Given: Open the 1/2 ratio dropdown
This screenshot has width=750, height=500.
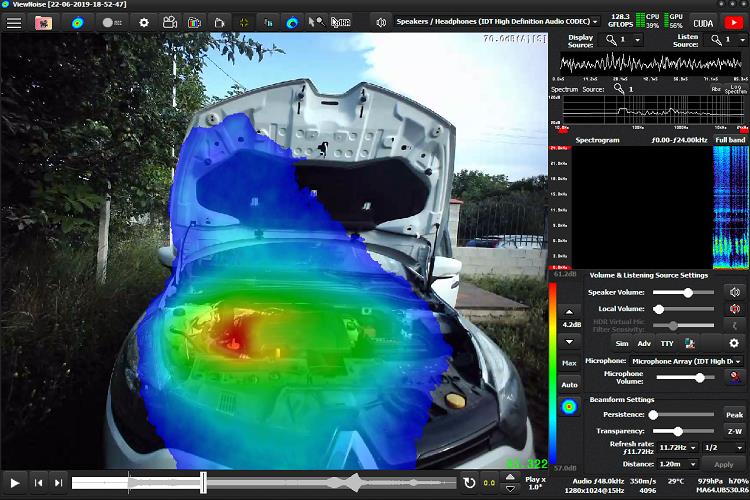Looking at the screenshot, I should click(x=723, y=447).
